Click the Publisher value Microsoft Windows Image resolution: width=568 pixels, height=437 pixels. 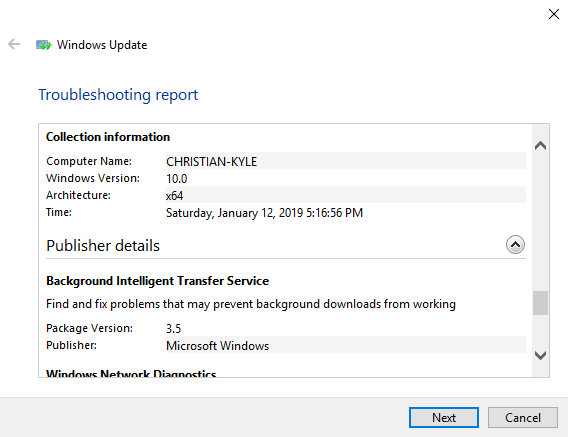pos(217,346)
